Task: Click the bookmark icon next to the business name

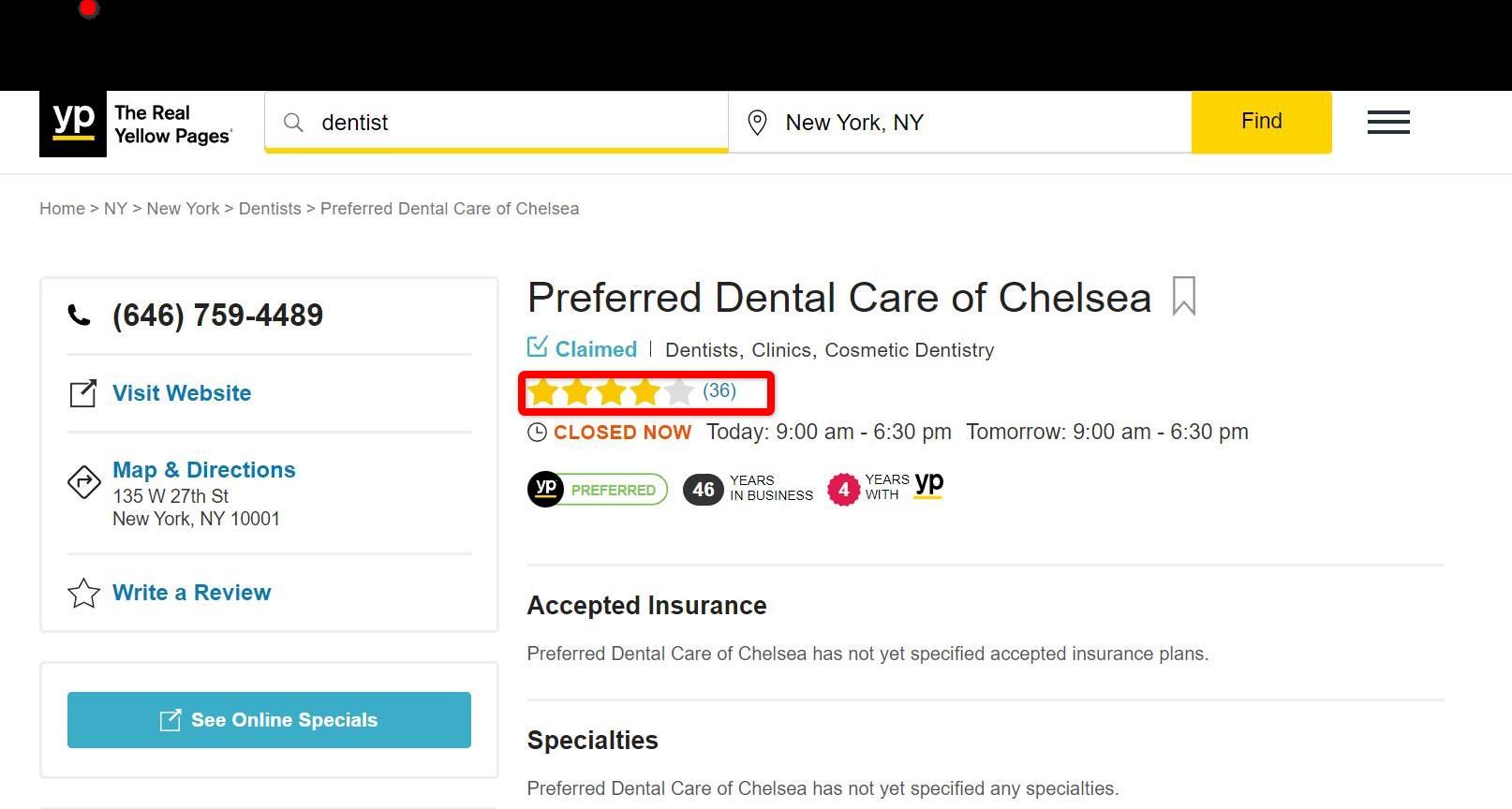Action: point(1183,297)
